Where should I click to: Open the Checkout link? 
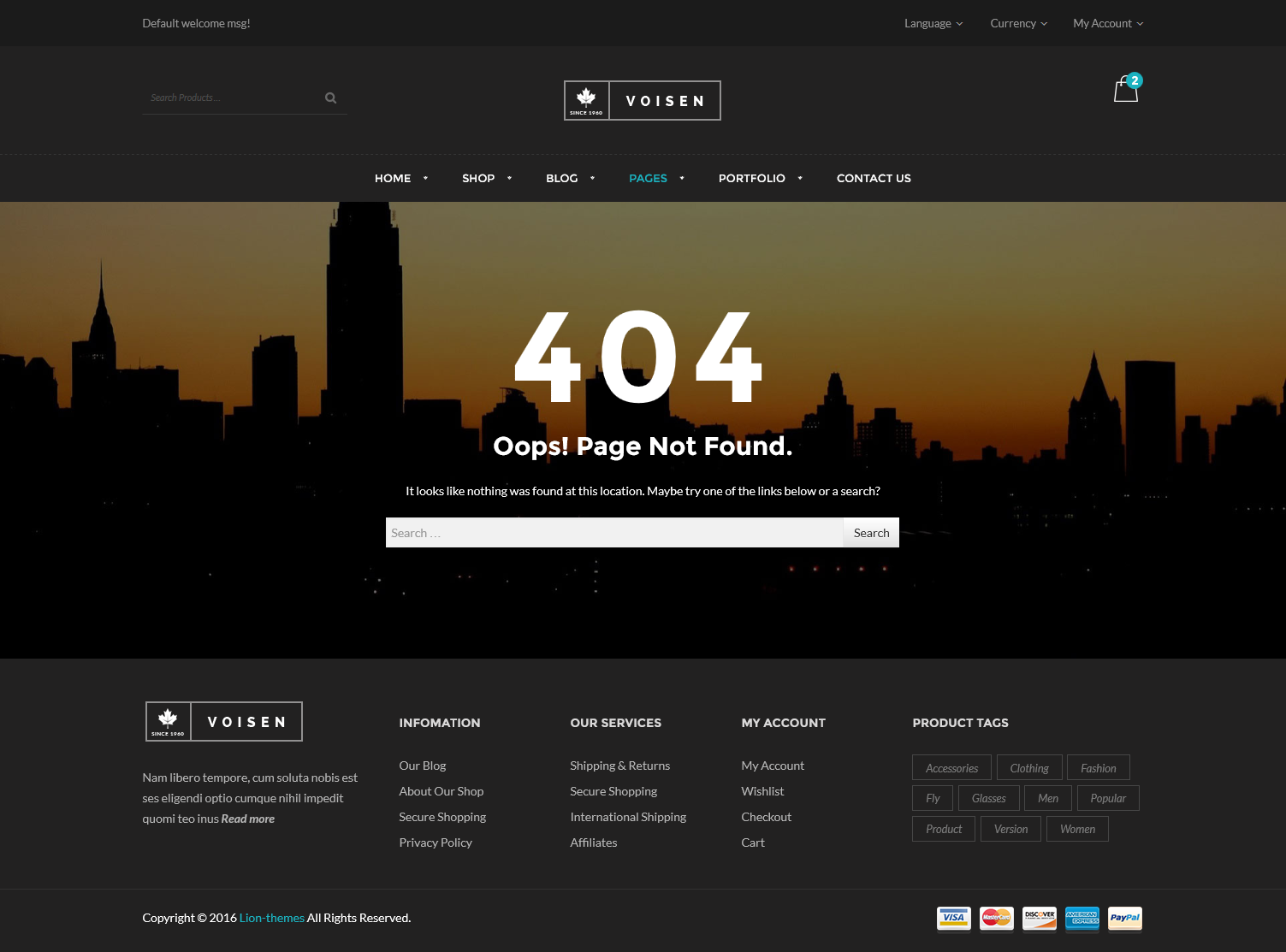[766, 817]
